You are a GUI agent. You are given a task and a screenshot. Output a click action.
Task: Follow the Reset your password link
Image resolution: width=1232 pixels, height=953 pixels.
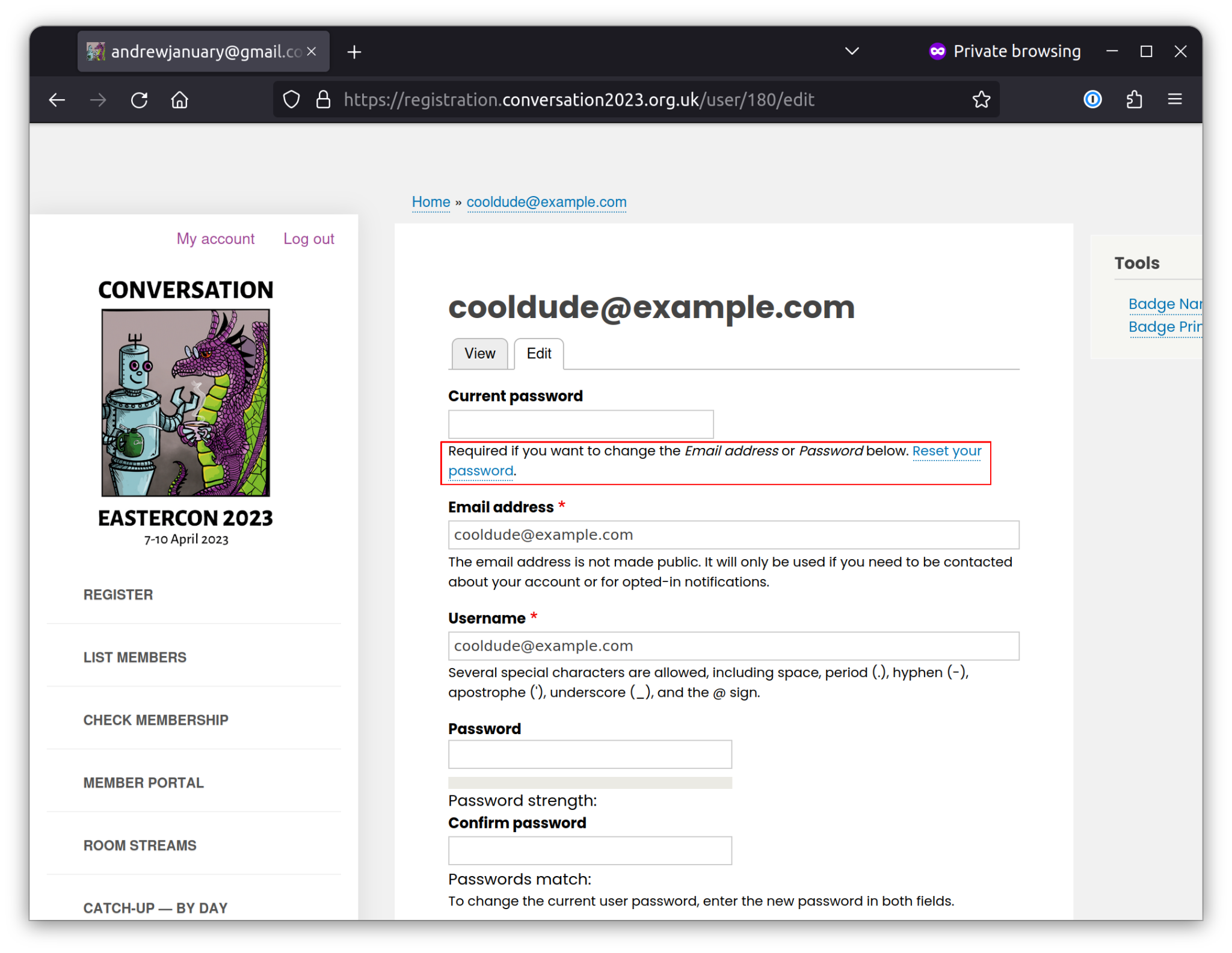[x=946, y=451]
